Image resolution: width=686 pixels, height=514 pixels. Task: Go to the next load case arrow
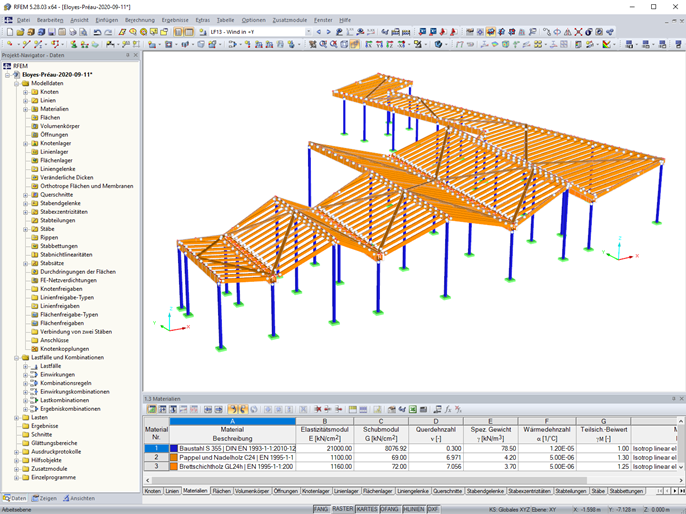click(329, 32)
